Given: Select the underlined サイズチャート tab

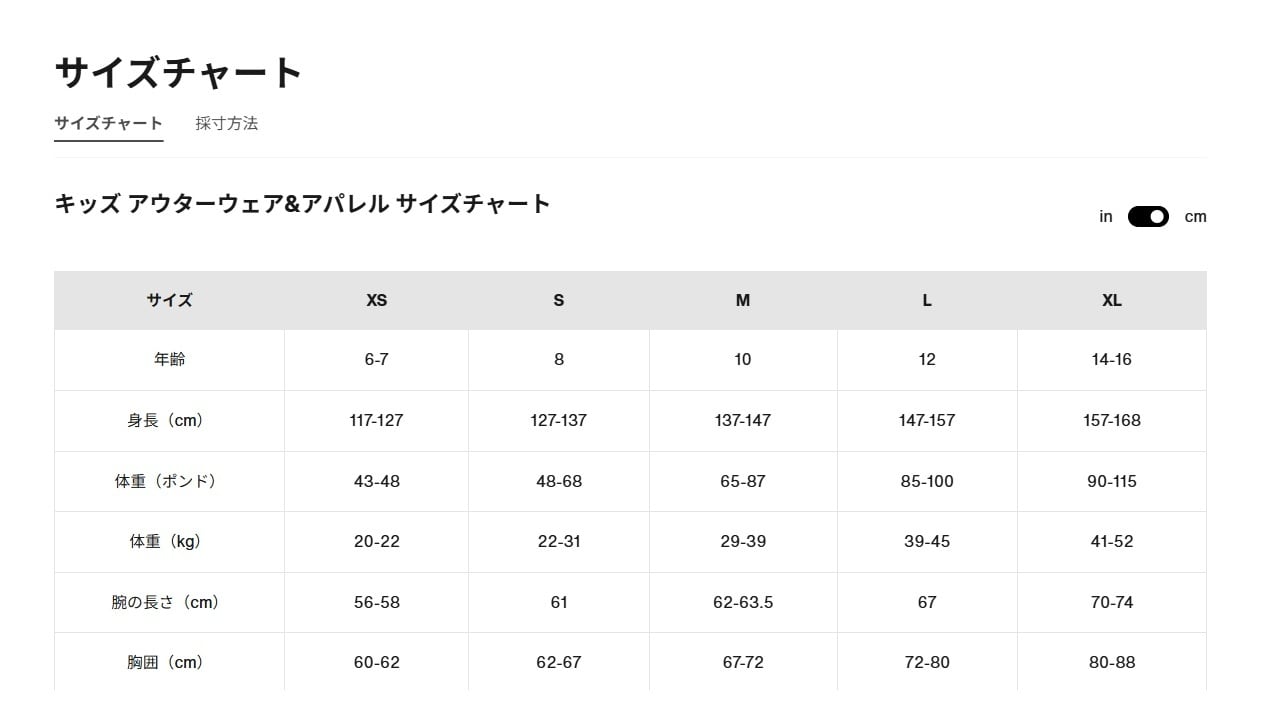Looking at the screenshot, I should click(108, 124).
